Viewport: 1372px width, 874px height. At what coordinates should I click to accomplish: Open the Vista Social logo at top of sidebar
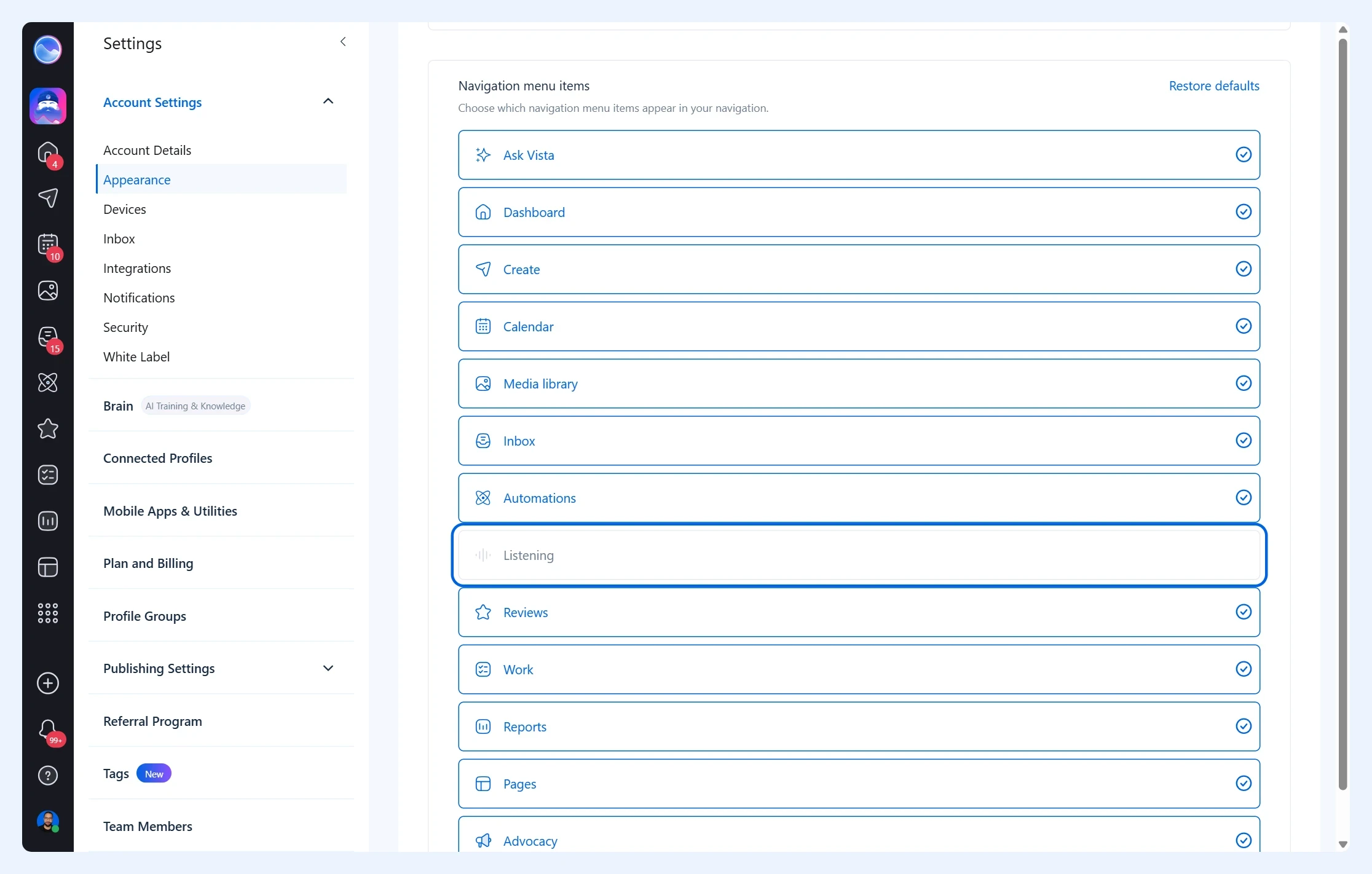pos(47,50)
